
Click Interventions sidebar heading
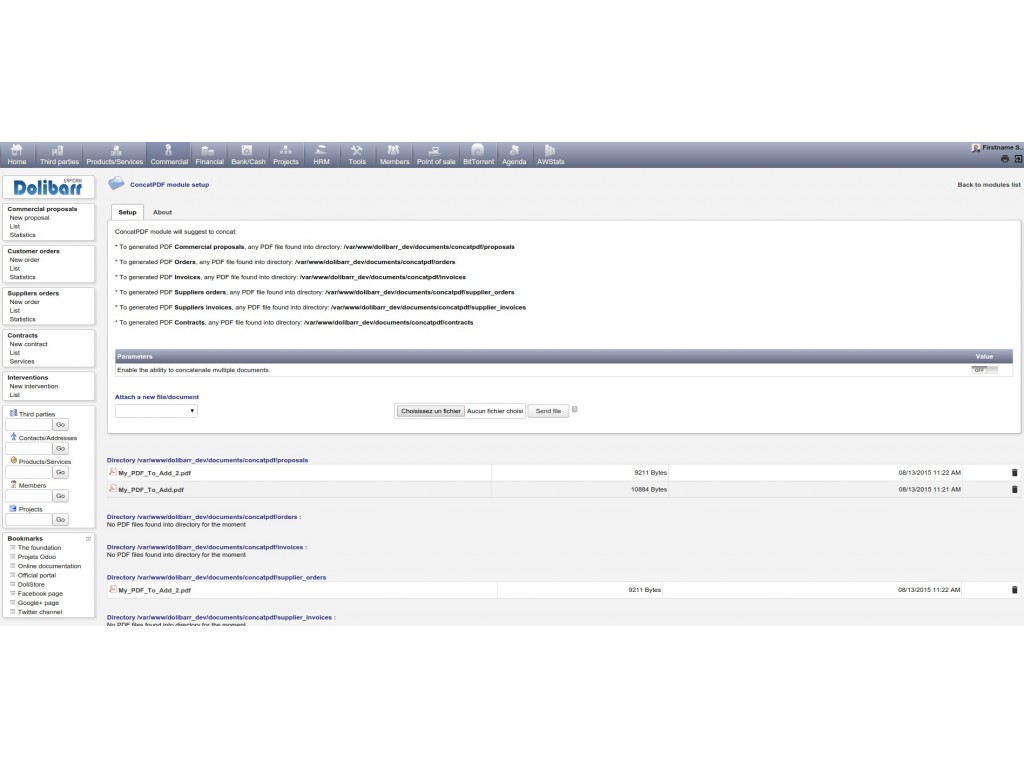click(27, 377)
